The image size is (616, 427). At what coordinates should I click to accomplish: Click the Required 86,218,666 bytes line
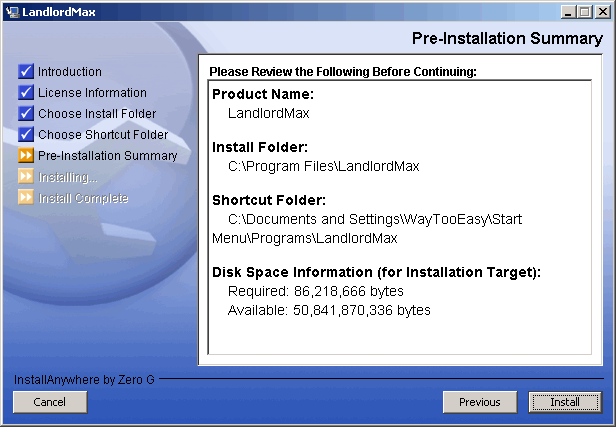tap(316, 291)
